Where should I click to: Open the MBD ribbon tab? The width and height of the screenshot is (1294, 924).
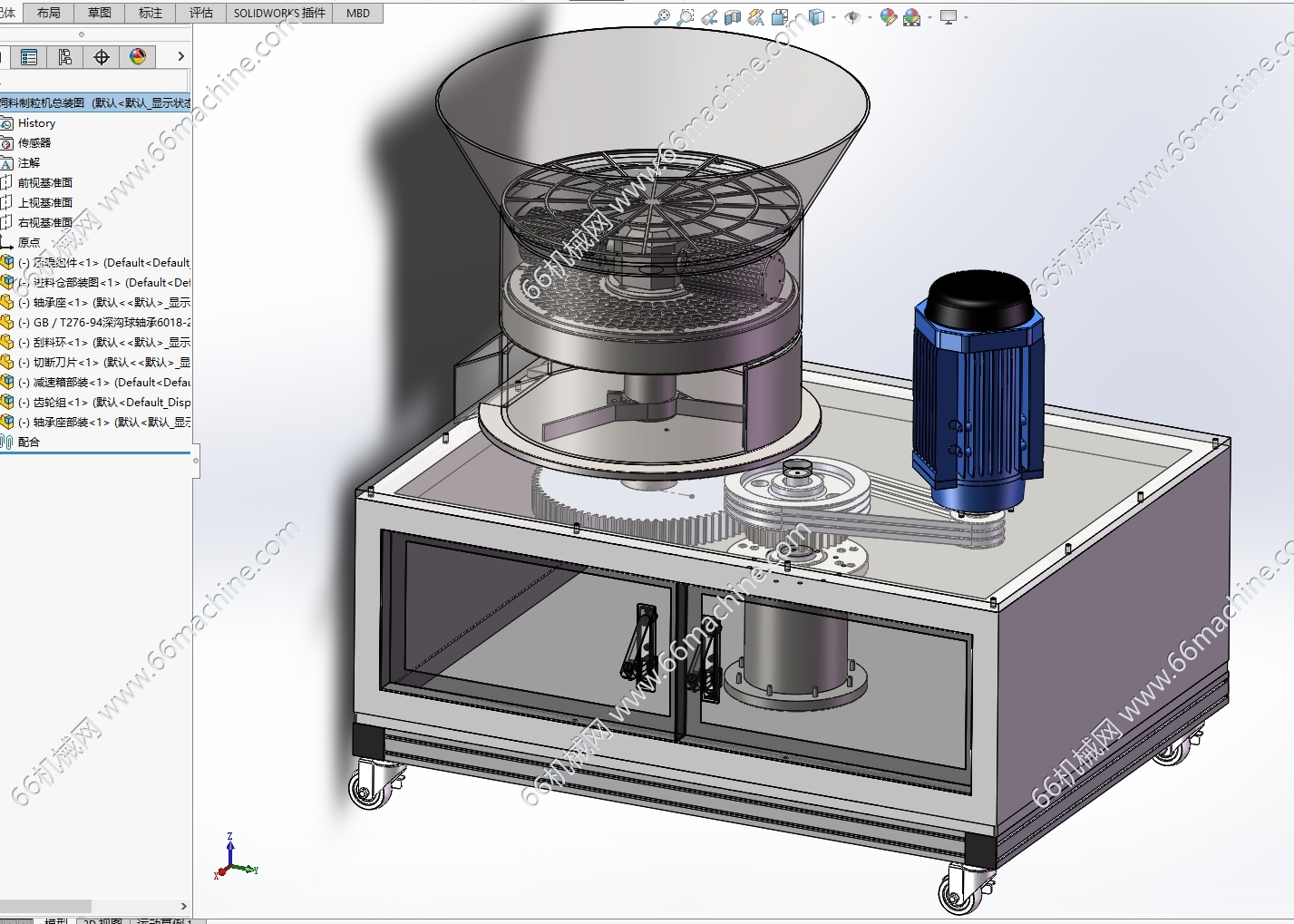point(358,13)
